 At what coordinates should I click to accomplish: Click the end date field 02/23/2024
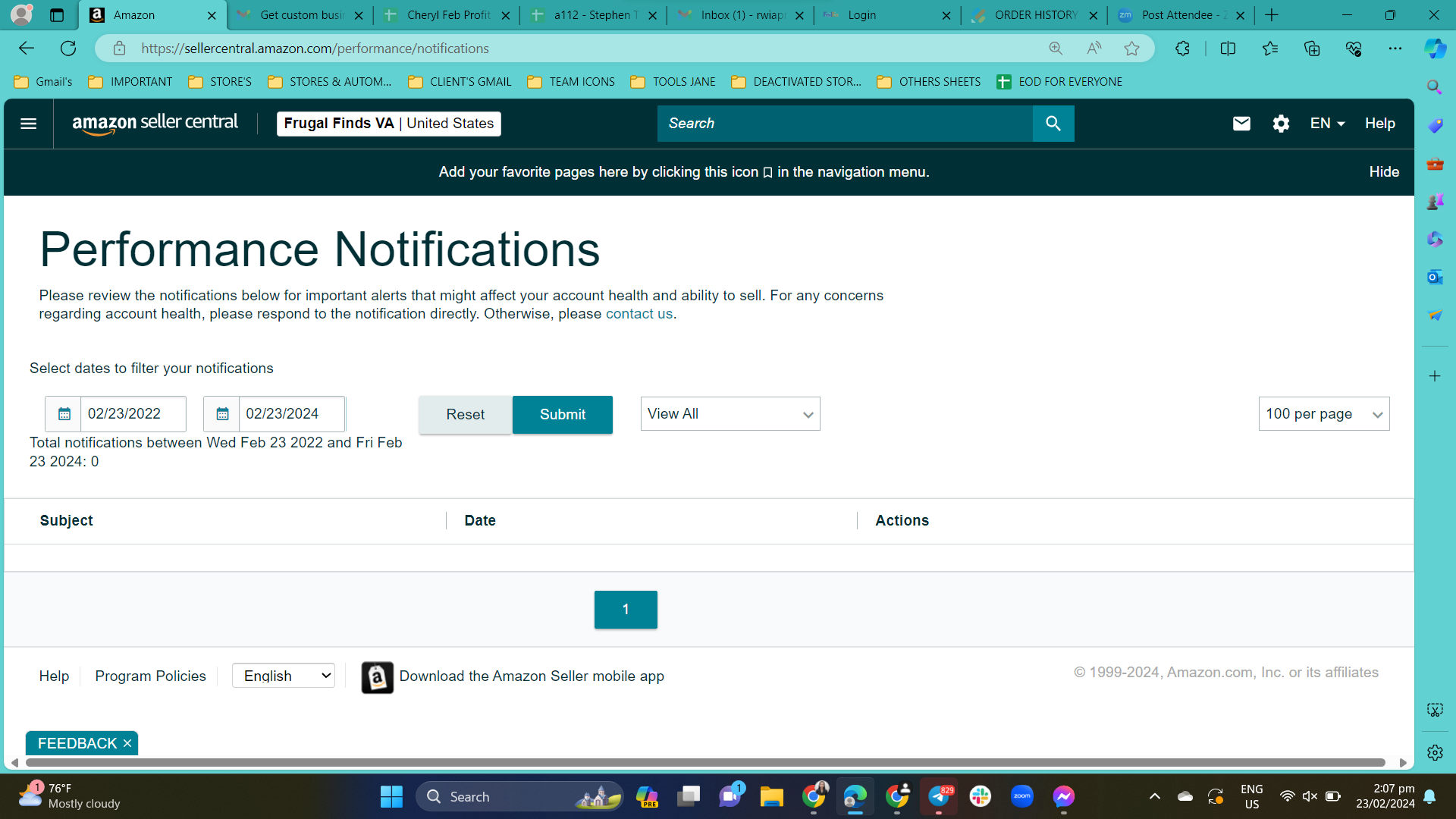292,414
